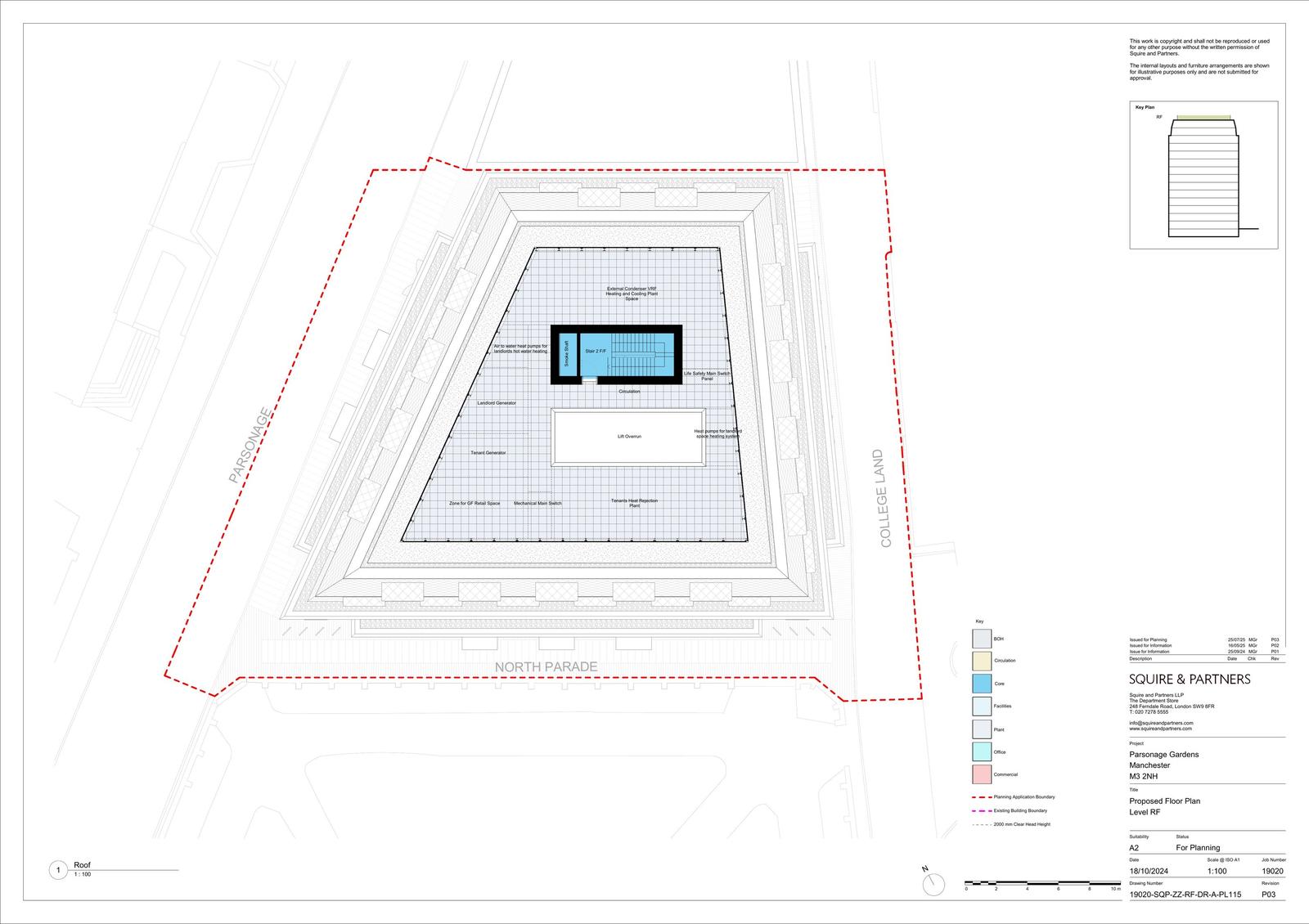Select the Commercial pink legend swatch
The width and height of the screenshot is (1309, 924).
point(982,774)
